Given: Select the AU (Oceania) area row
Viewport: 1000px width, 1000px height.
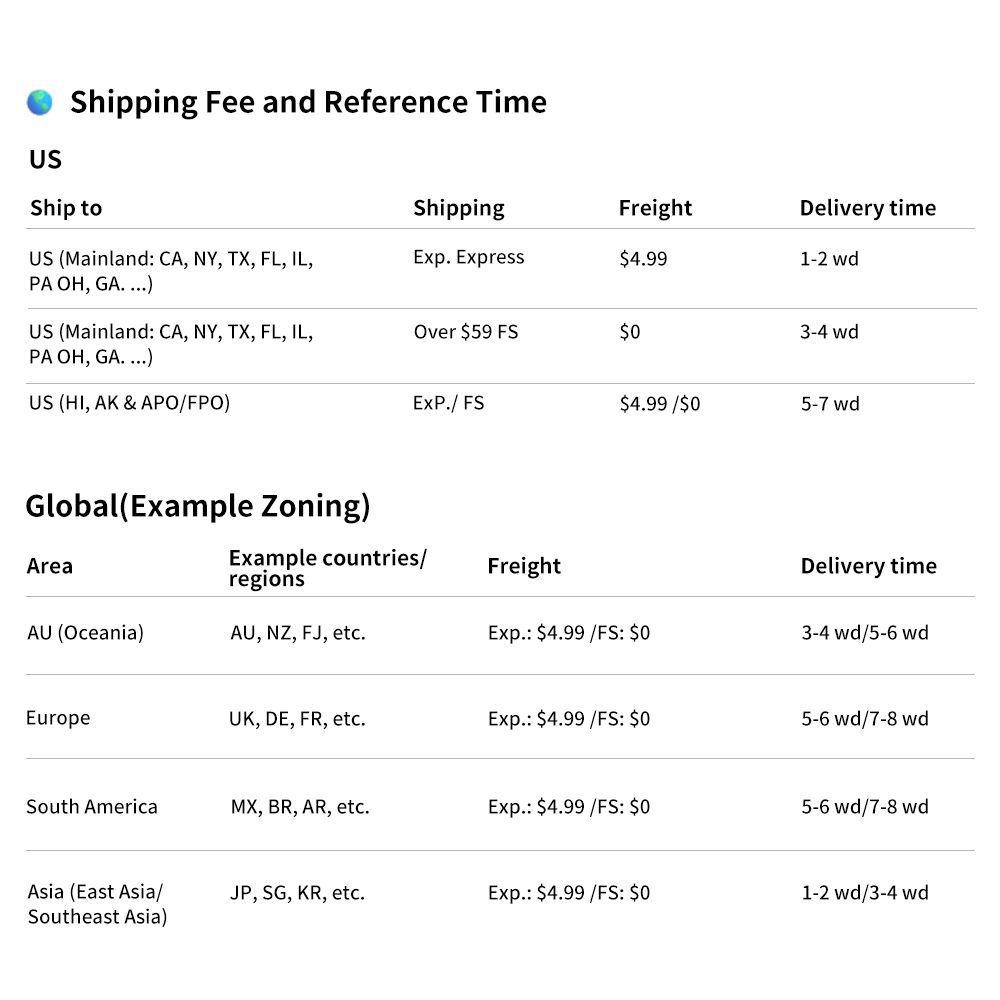Looking at the screenshot, I should click(85, 633).
